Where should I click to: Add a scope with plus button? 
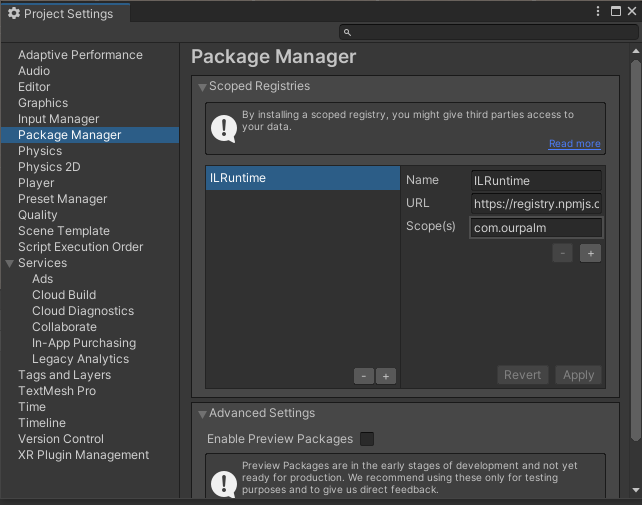[590, 253]
